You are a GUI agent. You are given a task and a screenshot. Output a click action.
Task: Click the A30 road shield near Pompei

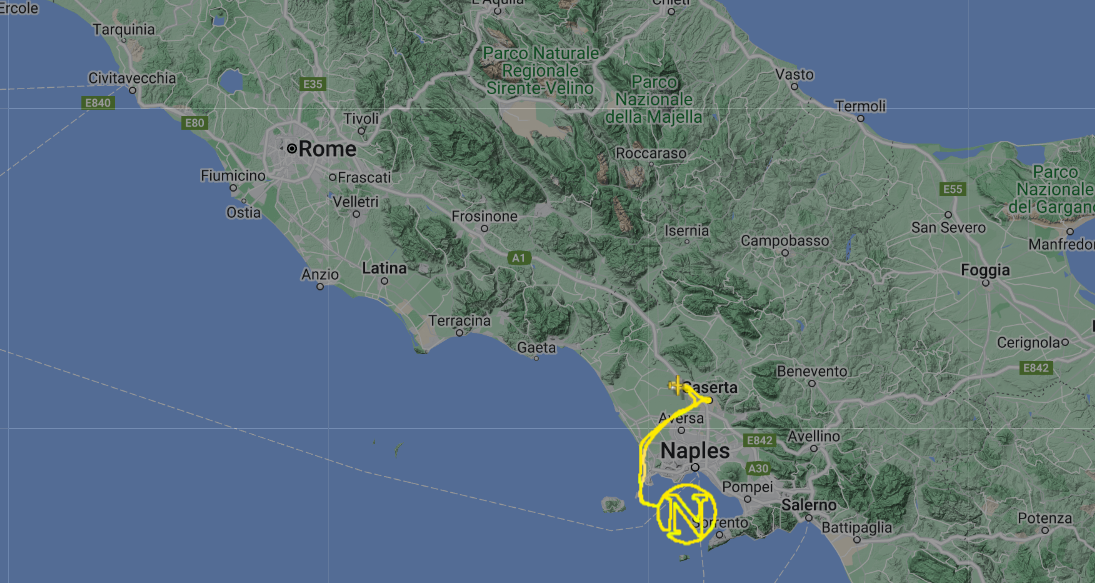coord(758,468)
